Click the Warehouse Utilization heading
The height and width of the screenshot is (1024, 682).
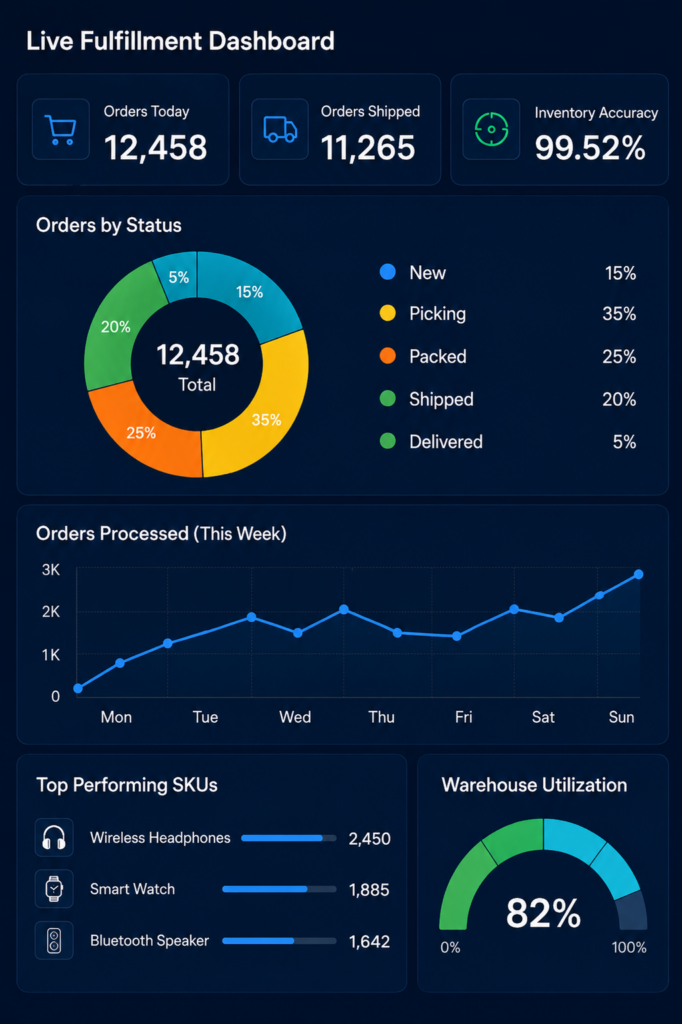coord(534,785)
